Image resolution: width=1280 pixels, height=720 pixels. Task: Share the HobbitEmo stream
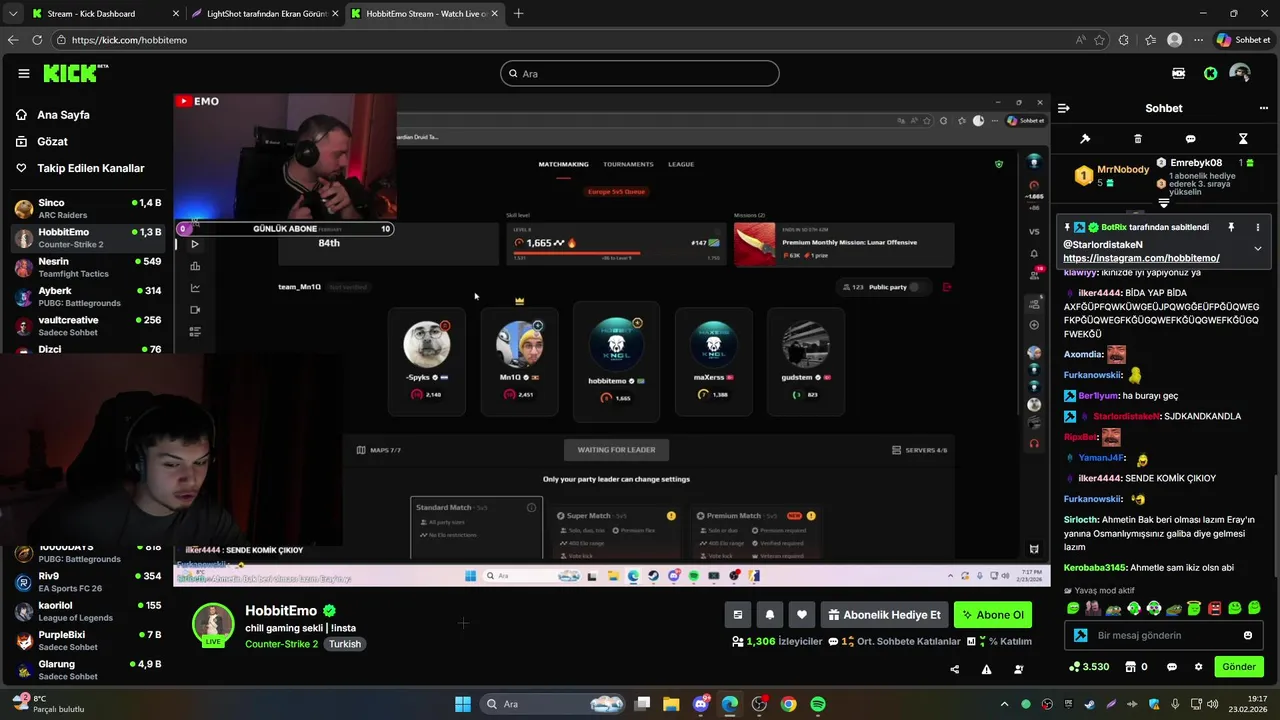coord(954,669)
